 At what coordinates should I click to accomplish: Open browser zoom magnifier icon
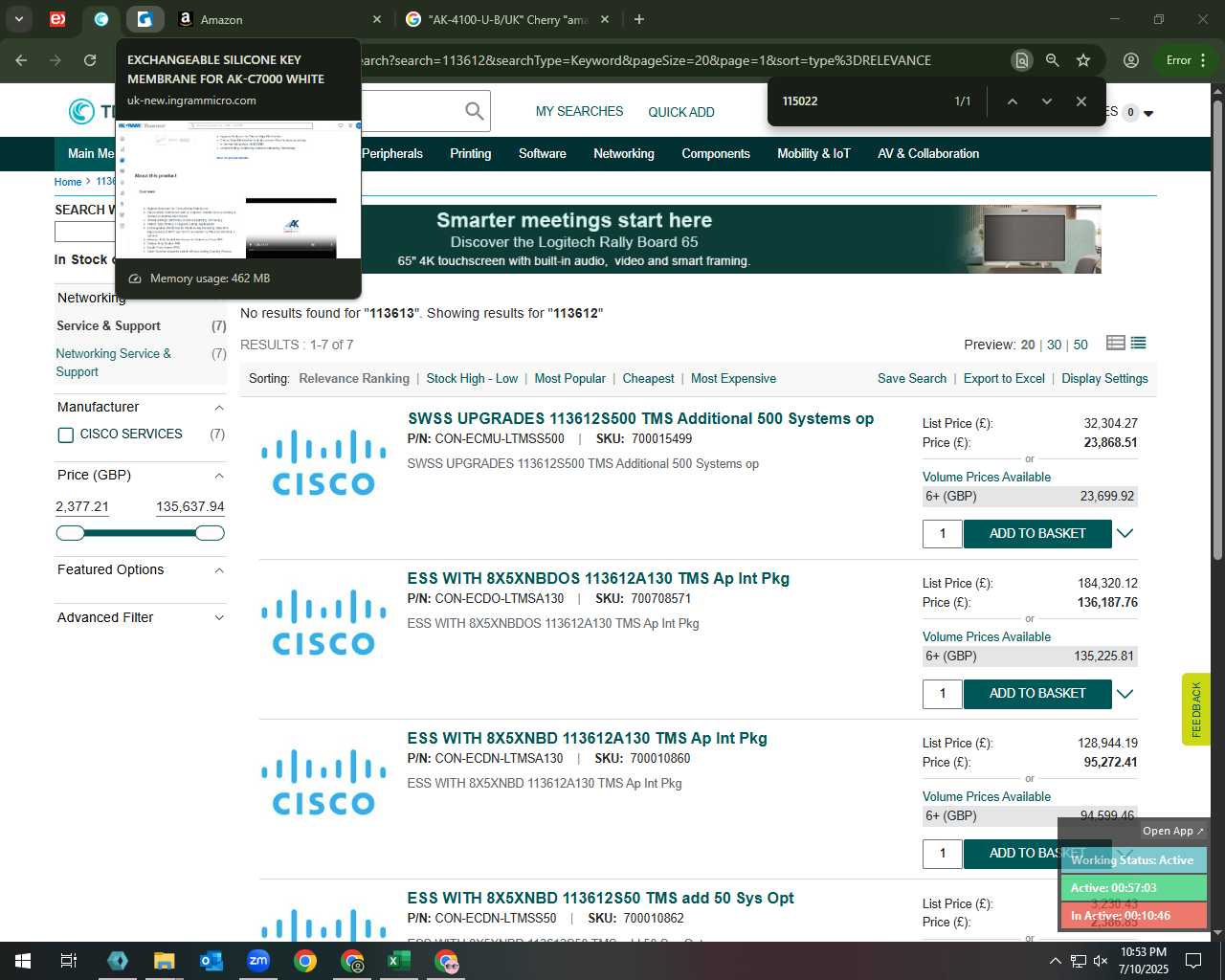pyautogui.click(x=1053, y=60)
